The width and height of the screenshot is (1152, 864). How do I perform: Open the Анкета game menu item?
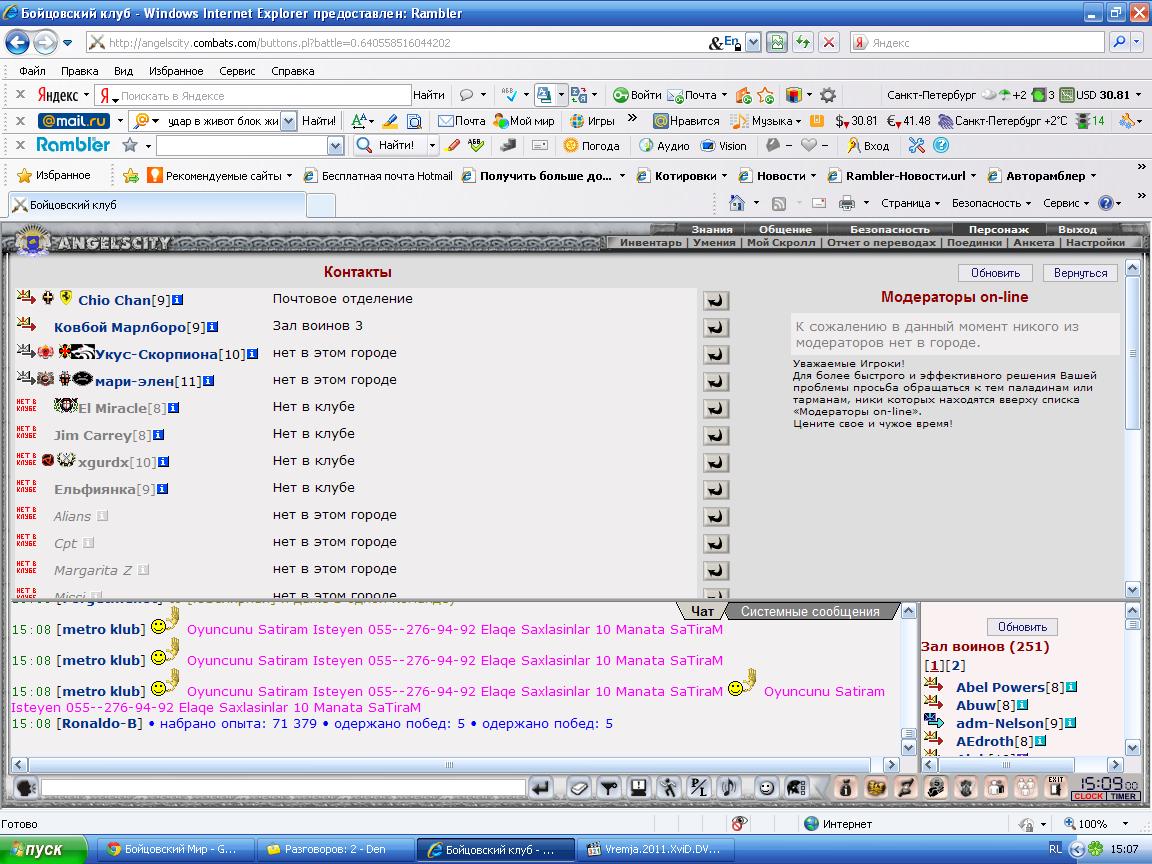click(x=1034, y=242)
